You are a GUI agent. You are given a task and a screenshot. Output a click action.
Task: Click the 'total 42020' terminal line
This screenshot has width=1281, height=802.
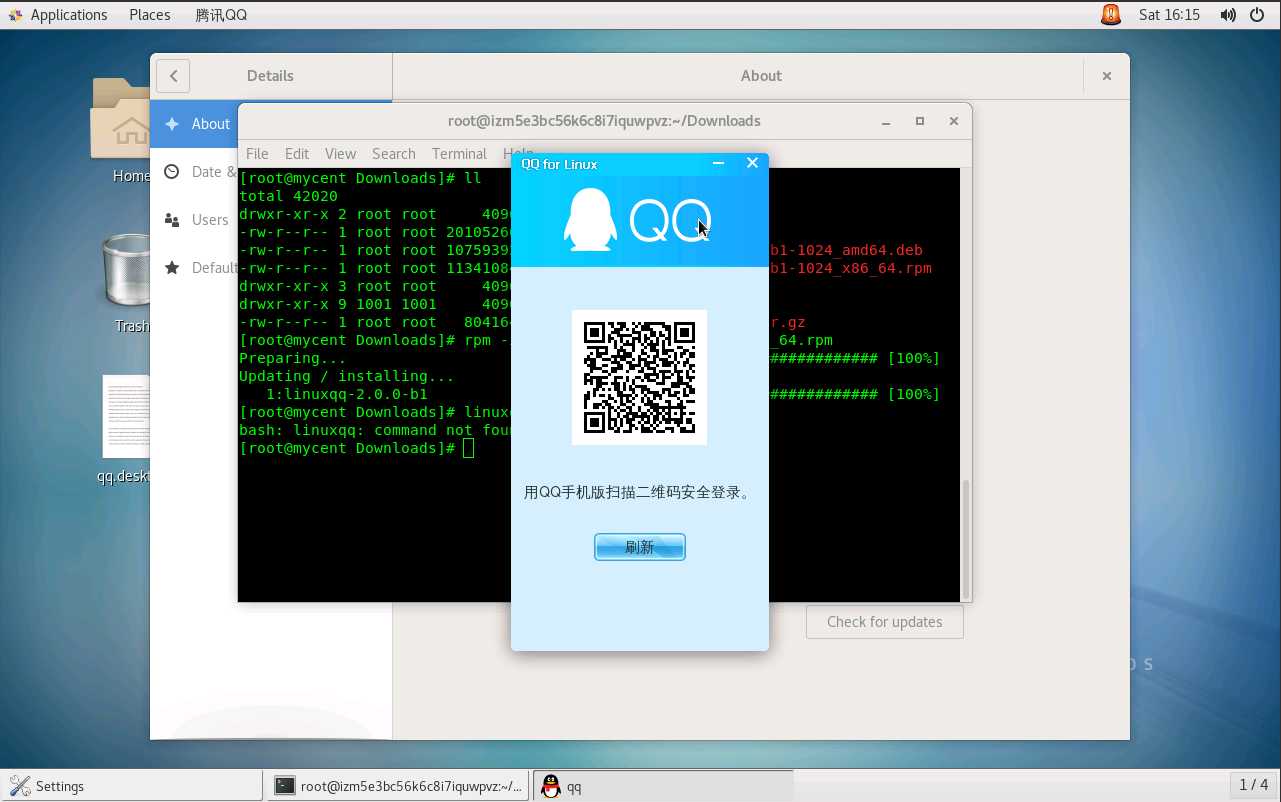click(x=288, y=196)
